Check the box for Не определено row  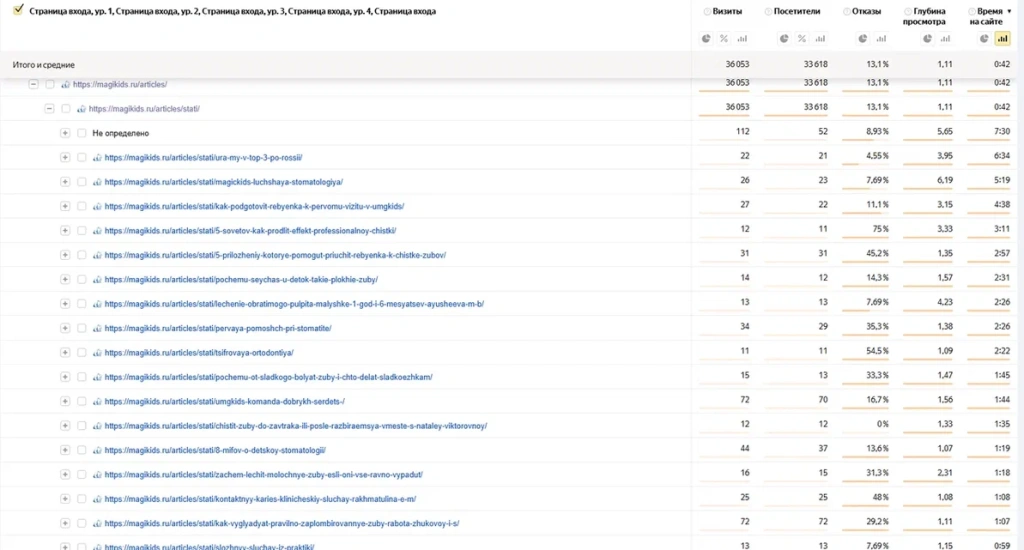pyautogui.click(x=82, y=133)
